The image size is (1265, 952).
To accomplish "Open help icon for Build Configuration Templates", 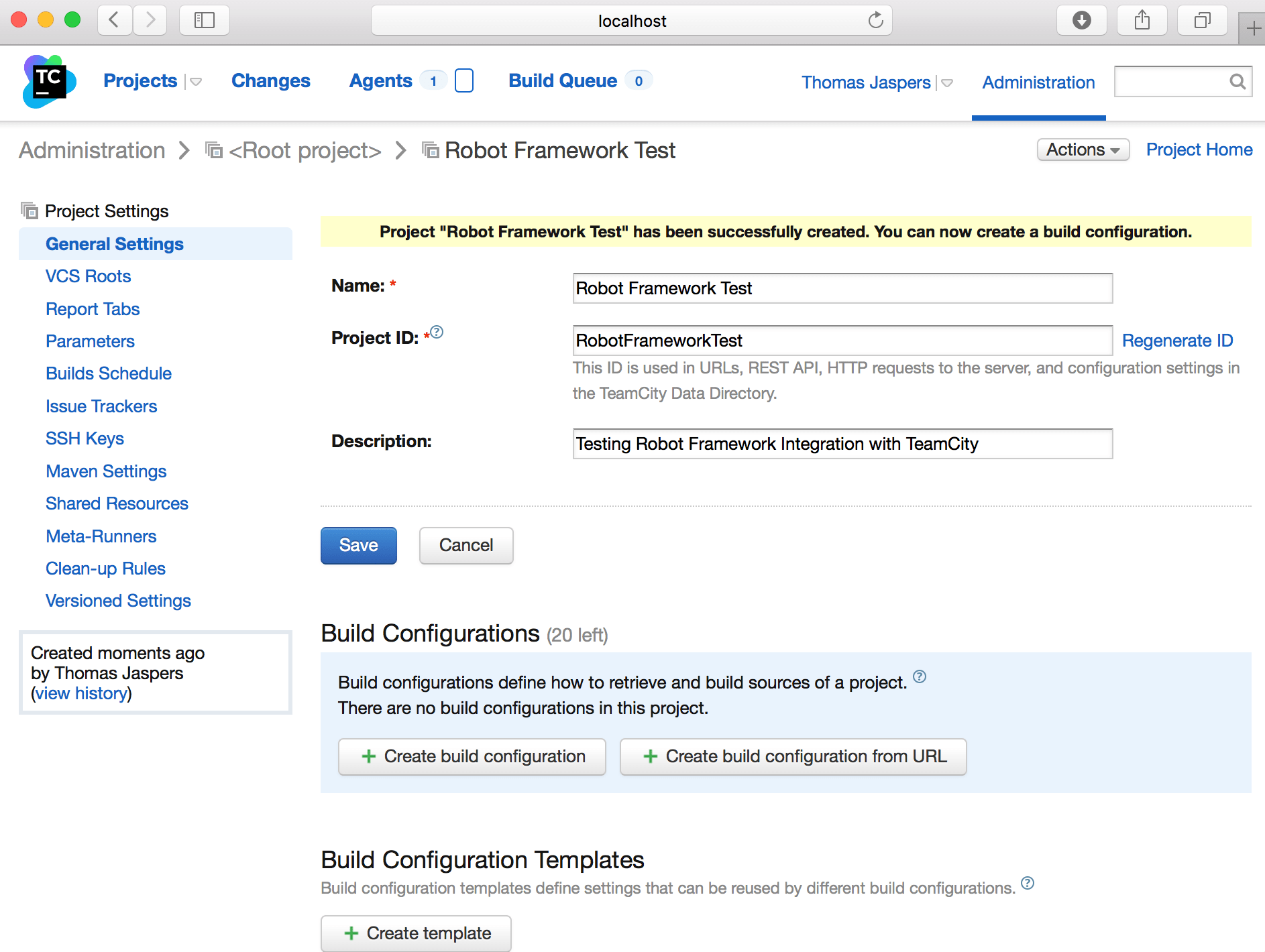I will pos(1027,883).
